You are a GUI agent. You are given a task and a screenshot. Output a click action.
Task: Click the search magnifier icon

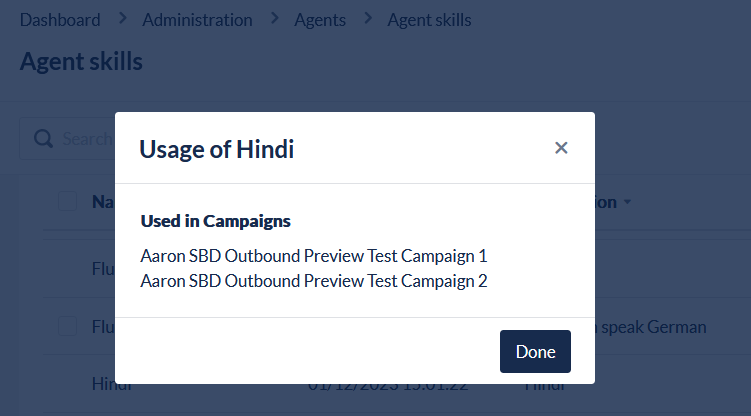click(43, 138)
